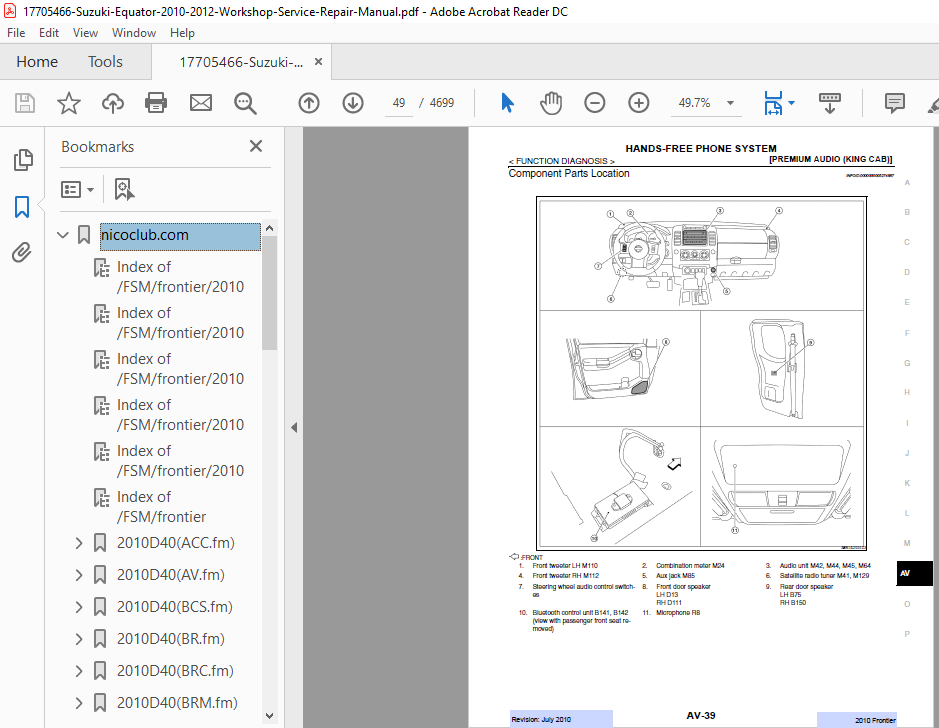Toggle the Bookmarks panel icon in sidebar
The height and width of the screenshot is (728, 939).
[22, 207]
